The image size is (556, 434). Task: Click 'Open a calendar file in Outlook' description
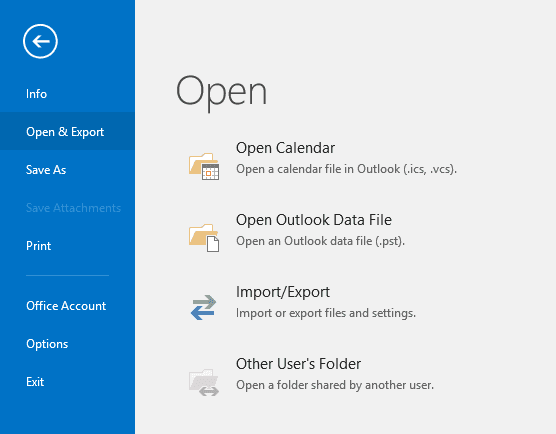tap(346, 169)
